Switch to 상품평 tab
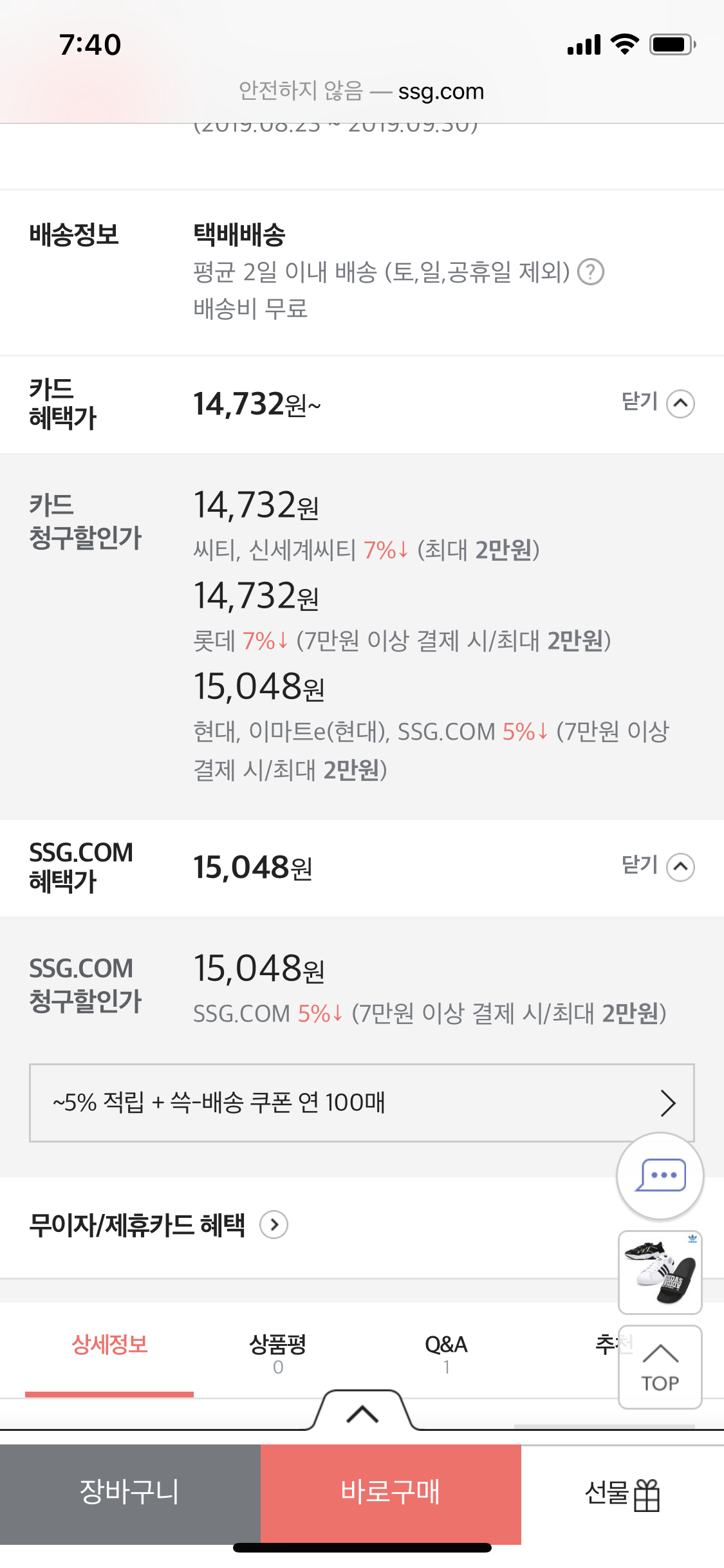The width and height of the screenshot is (724, 1568). 277,1351
